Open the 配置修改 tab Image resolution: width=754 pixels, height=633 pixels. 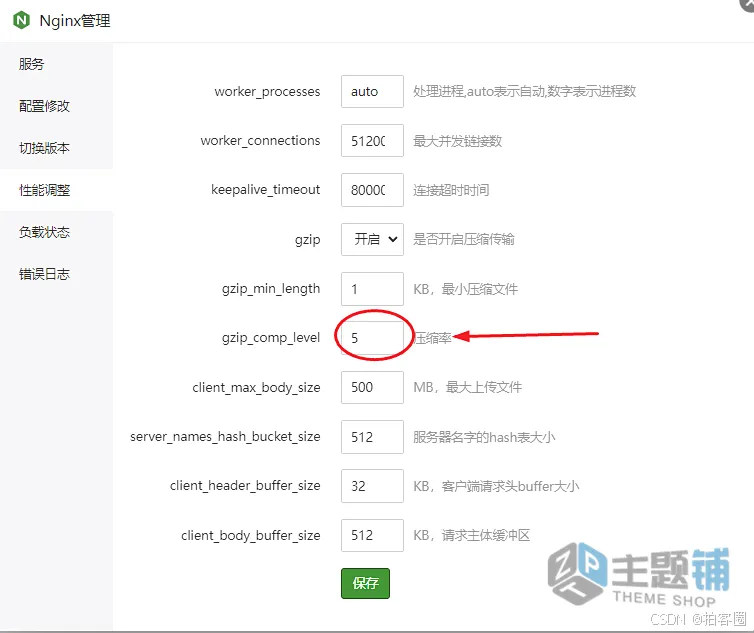tap(56, 106)
